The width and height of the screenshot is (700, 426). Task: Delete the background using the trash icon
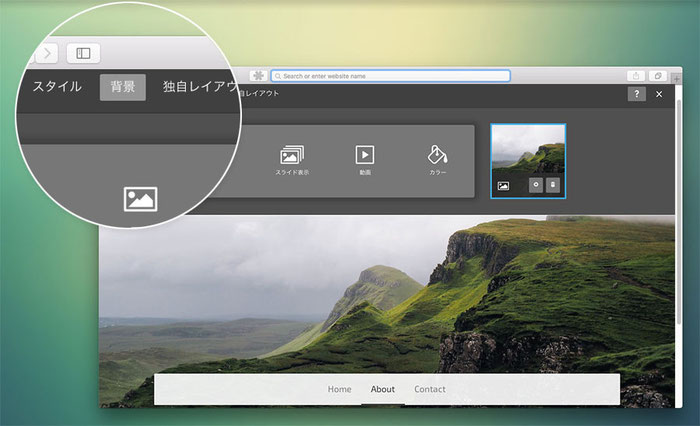553,185
